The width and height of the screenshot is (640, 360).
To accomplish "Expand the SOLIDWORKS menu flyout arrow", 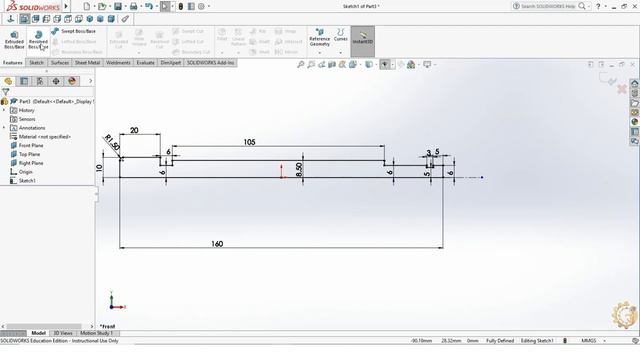I will 66,6.
